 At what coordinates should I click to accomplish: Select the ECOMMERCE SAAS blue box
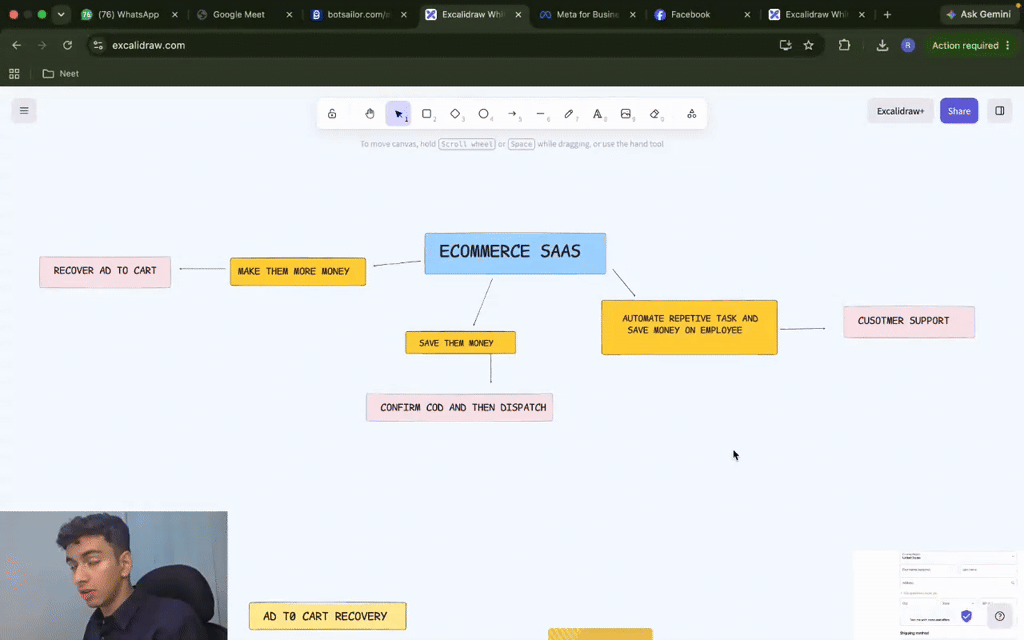pyautogui.click(x=515, y=253)
